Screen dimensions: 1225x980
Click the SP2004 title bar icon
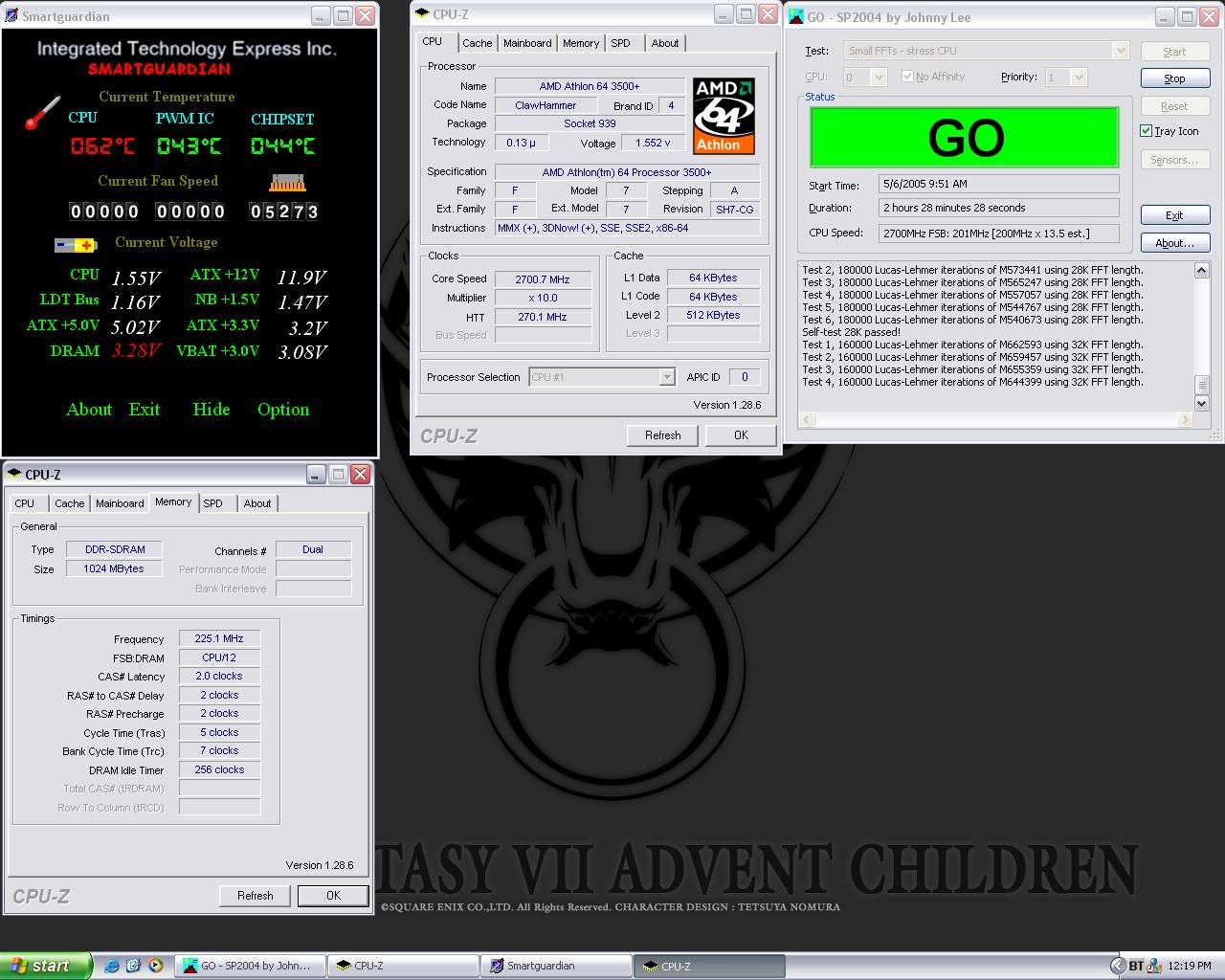pyautogui.click(x=796, y=16)
